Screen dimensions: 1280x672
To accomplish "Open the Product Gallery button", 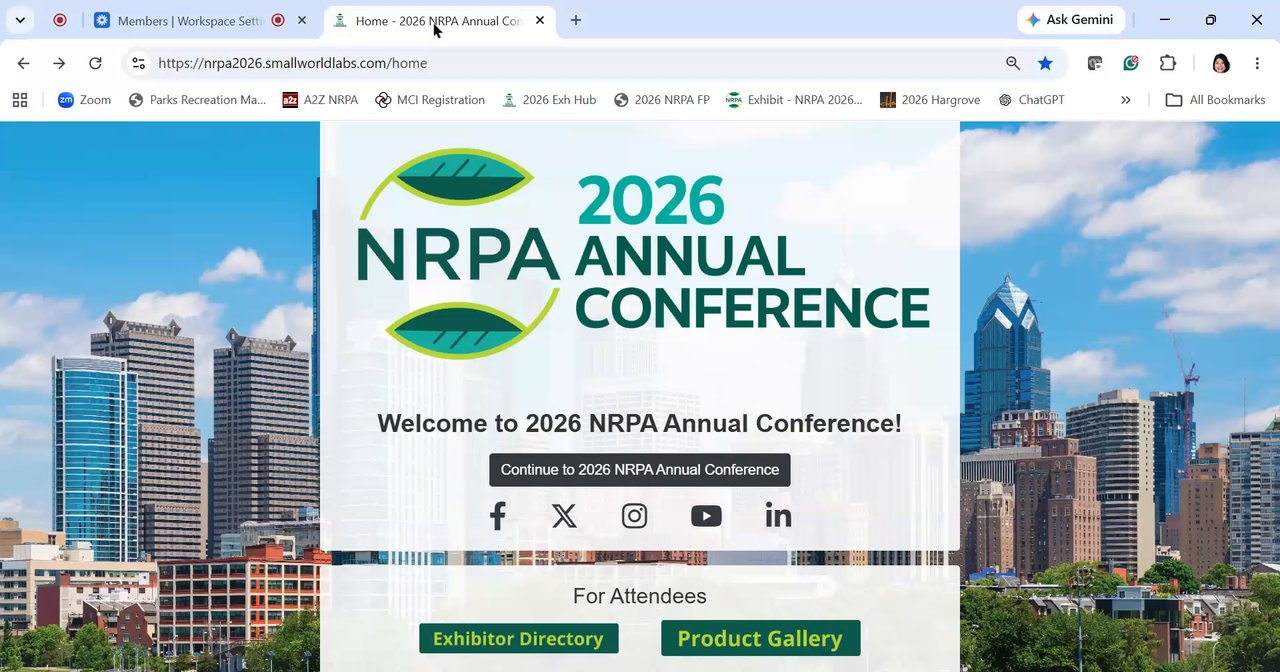I will tap(760, 638).
